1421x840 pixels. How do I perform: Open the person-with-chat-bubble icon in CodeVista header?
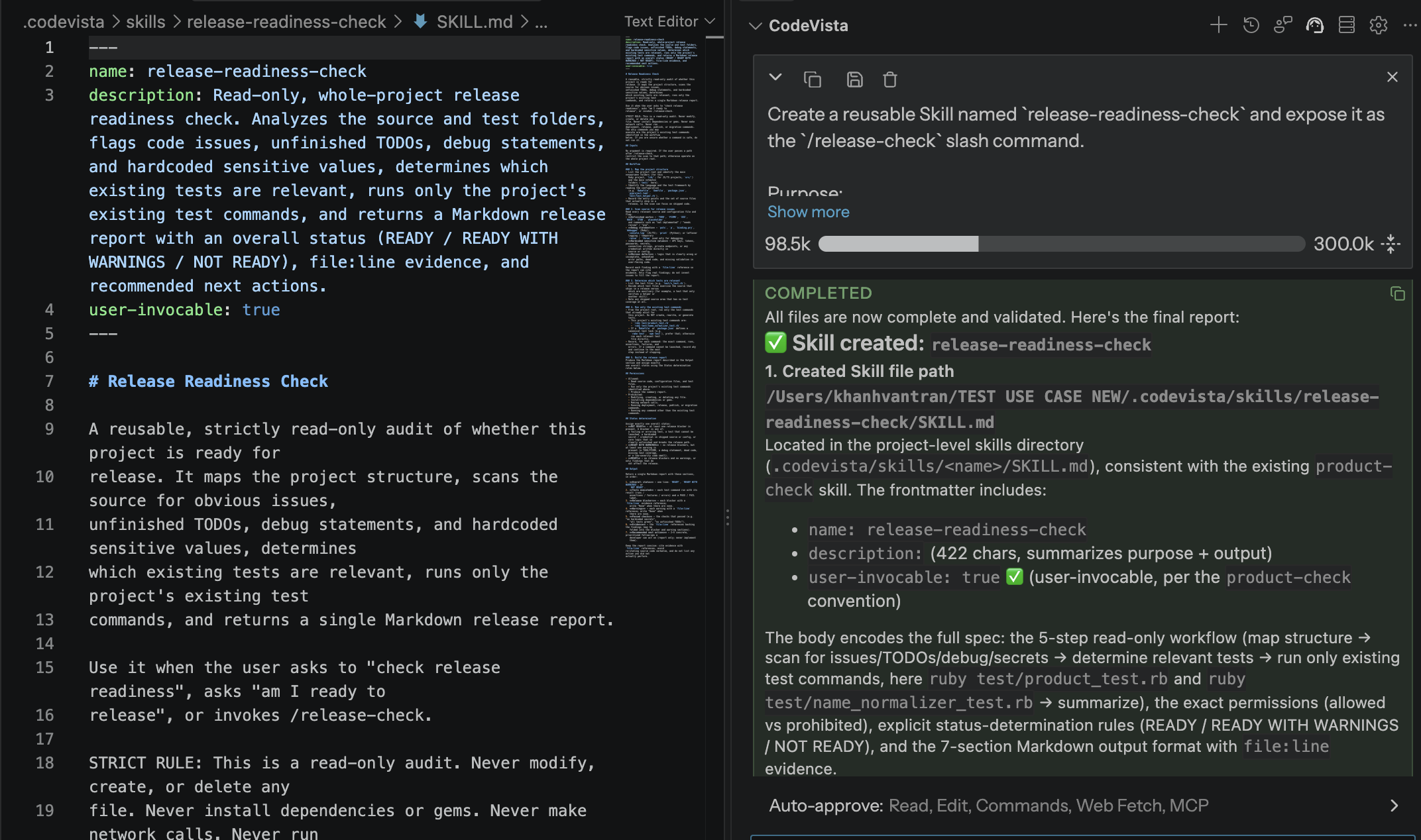[x=1283, y=25]
